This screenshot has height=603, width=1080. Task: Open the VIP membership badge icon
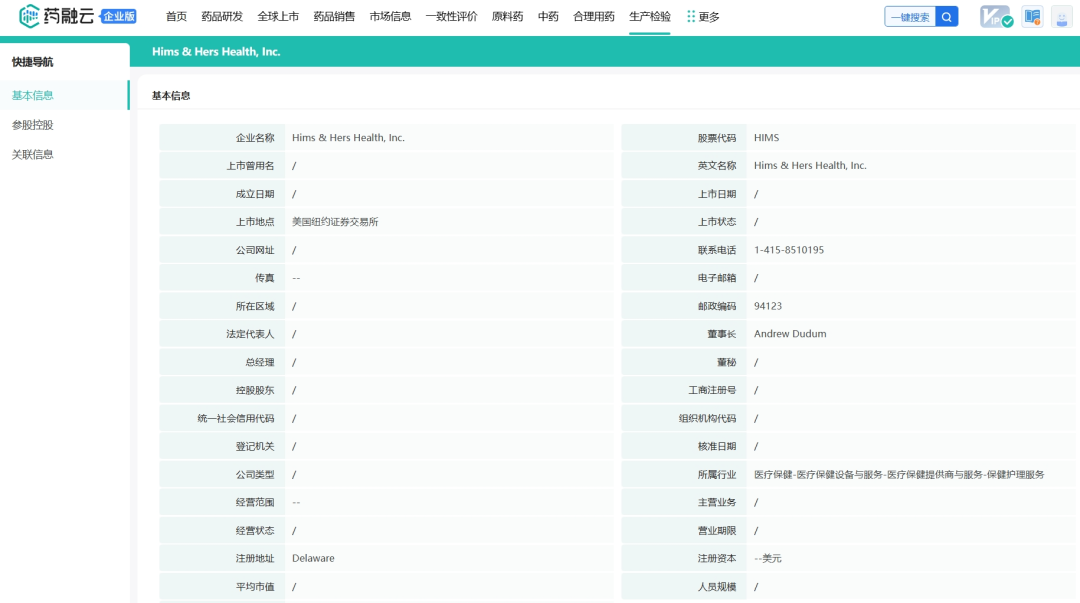pyautogui.click(x=995, y=17)
